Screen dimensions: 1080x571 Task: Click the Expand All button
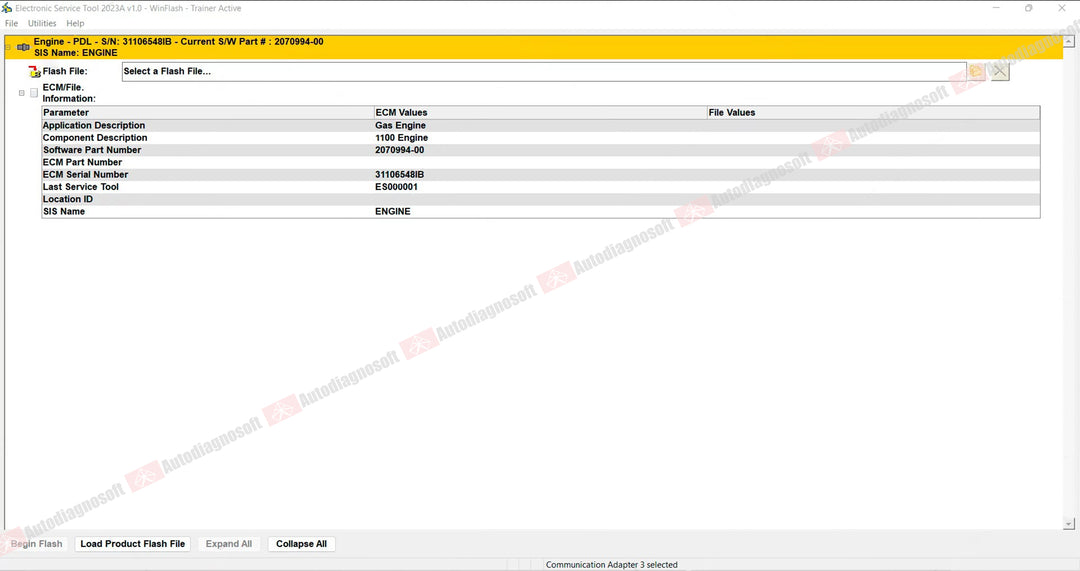click(229, 544)
